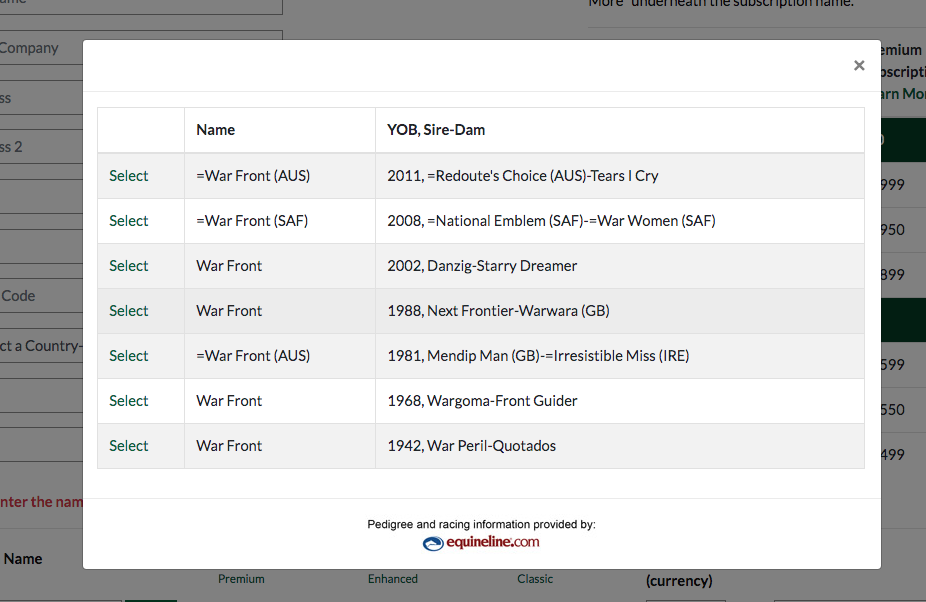Choose Select for 1942 War Peril-Quotados

(128, 445)
